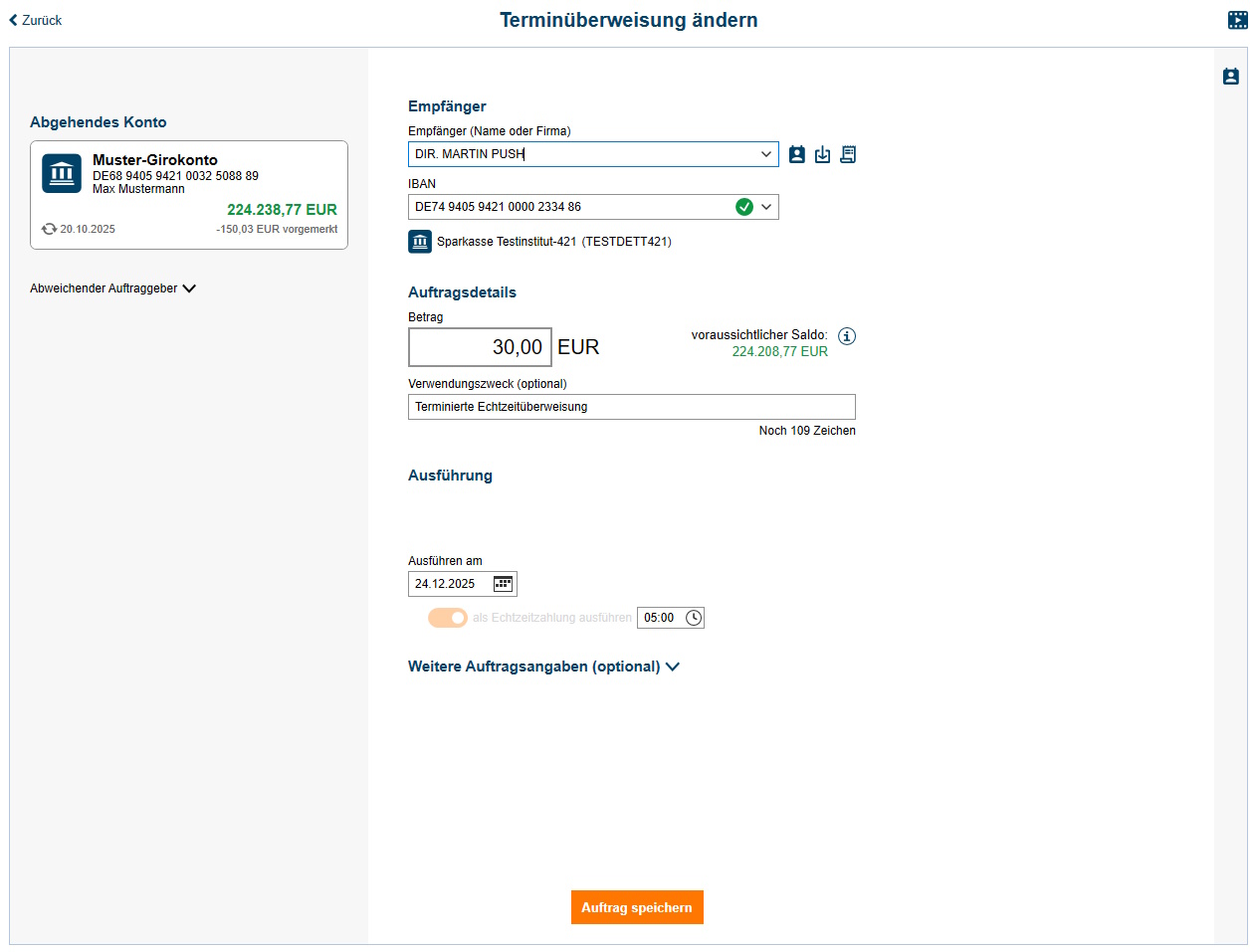Click the import recipient data icon

tap(822, 154)
